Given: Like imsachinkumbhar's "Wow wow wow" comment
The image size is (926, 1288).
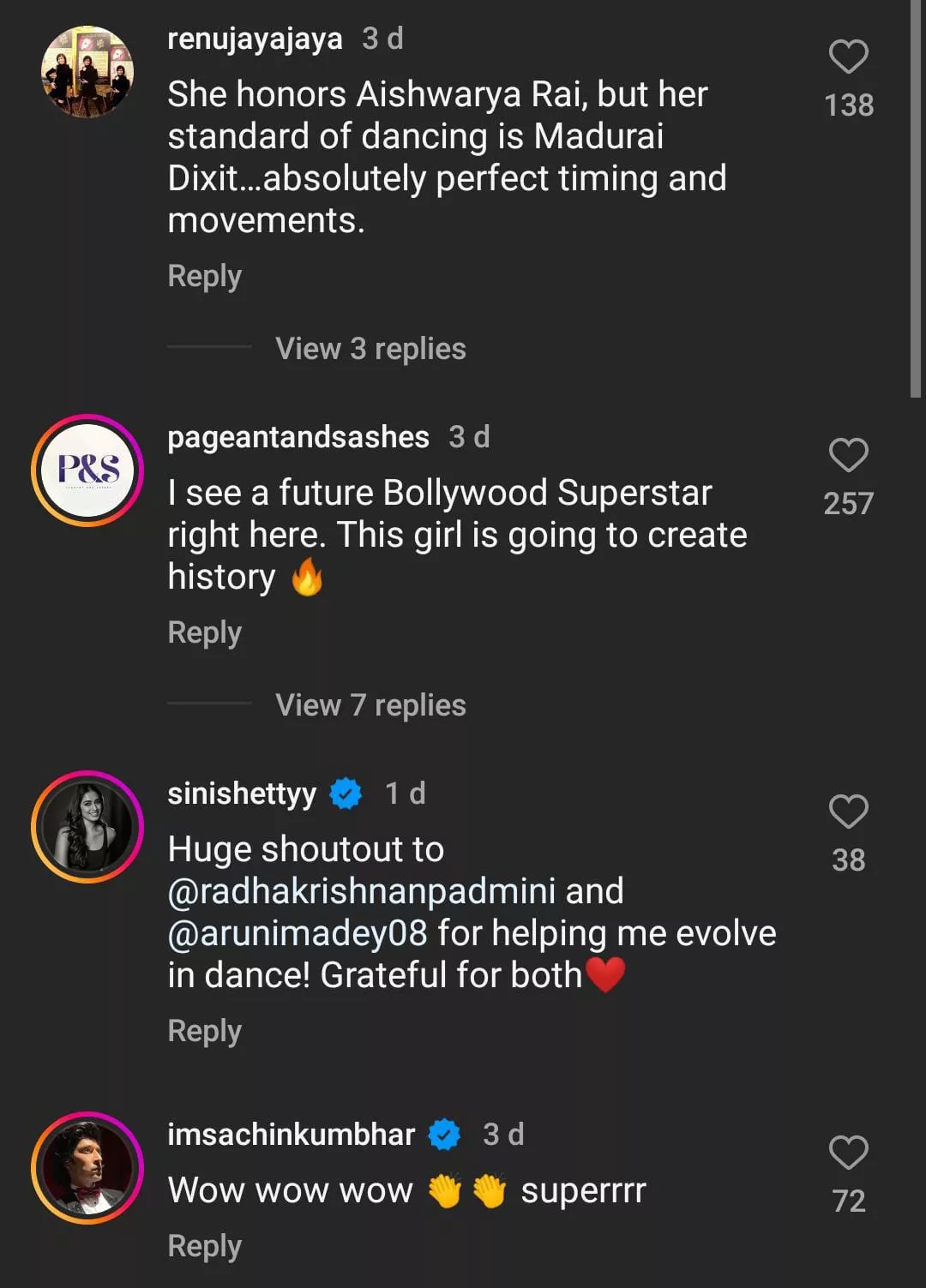Looking at the screenshot, I should click(848, 1153).
